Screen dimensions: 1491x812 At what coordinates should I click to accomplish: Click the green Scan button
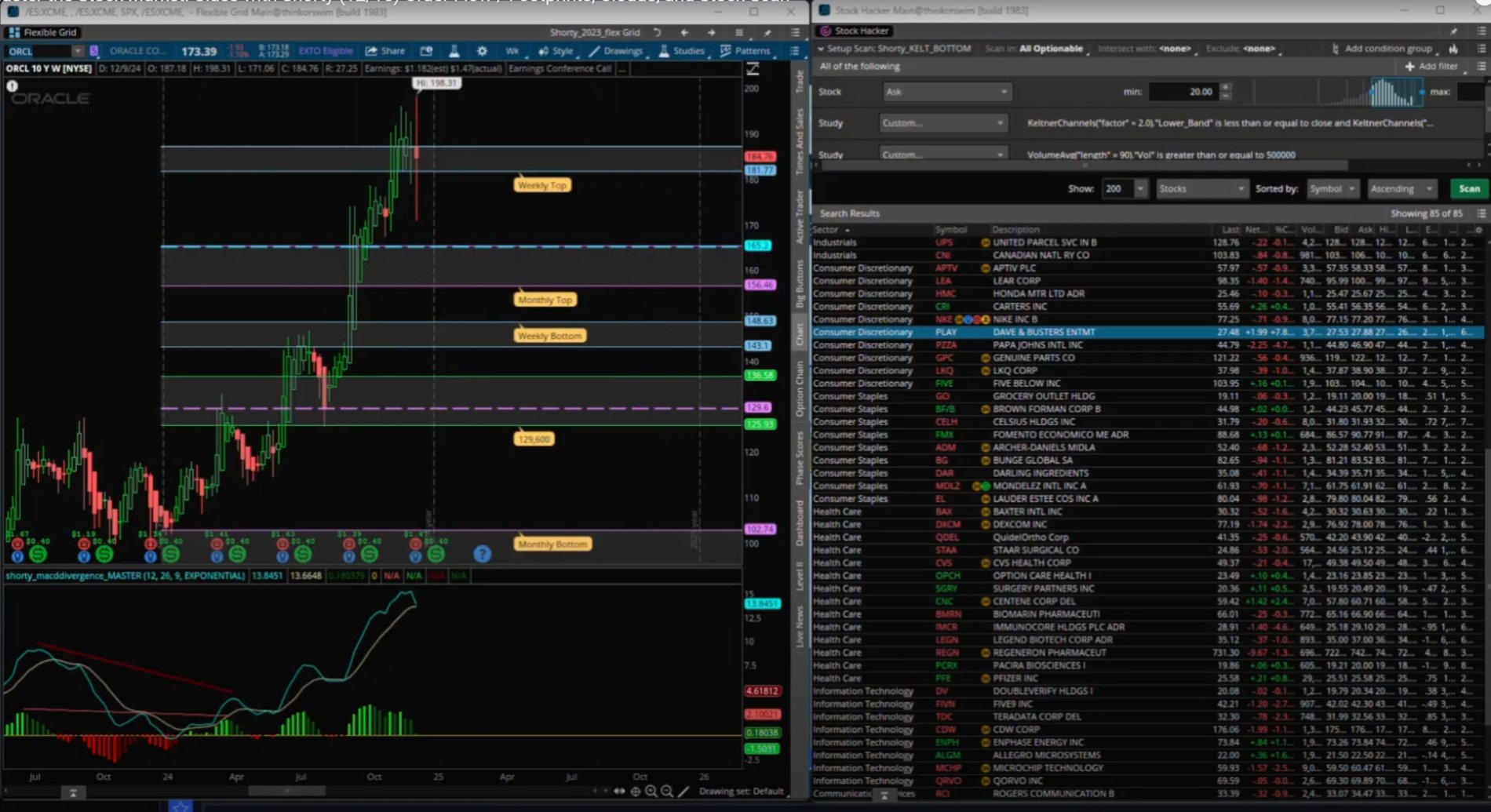click(1469, 189)
